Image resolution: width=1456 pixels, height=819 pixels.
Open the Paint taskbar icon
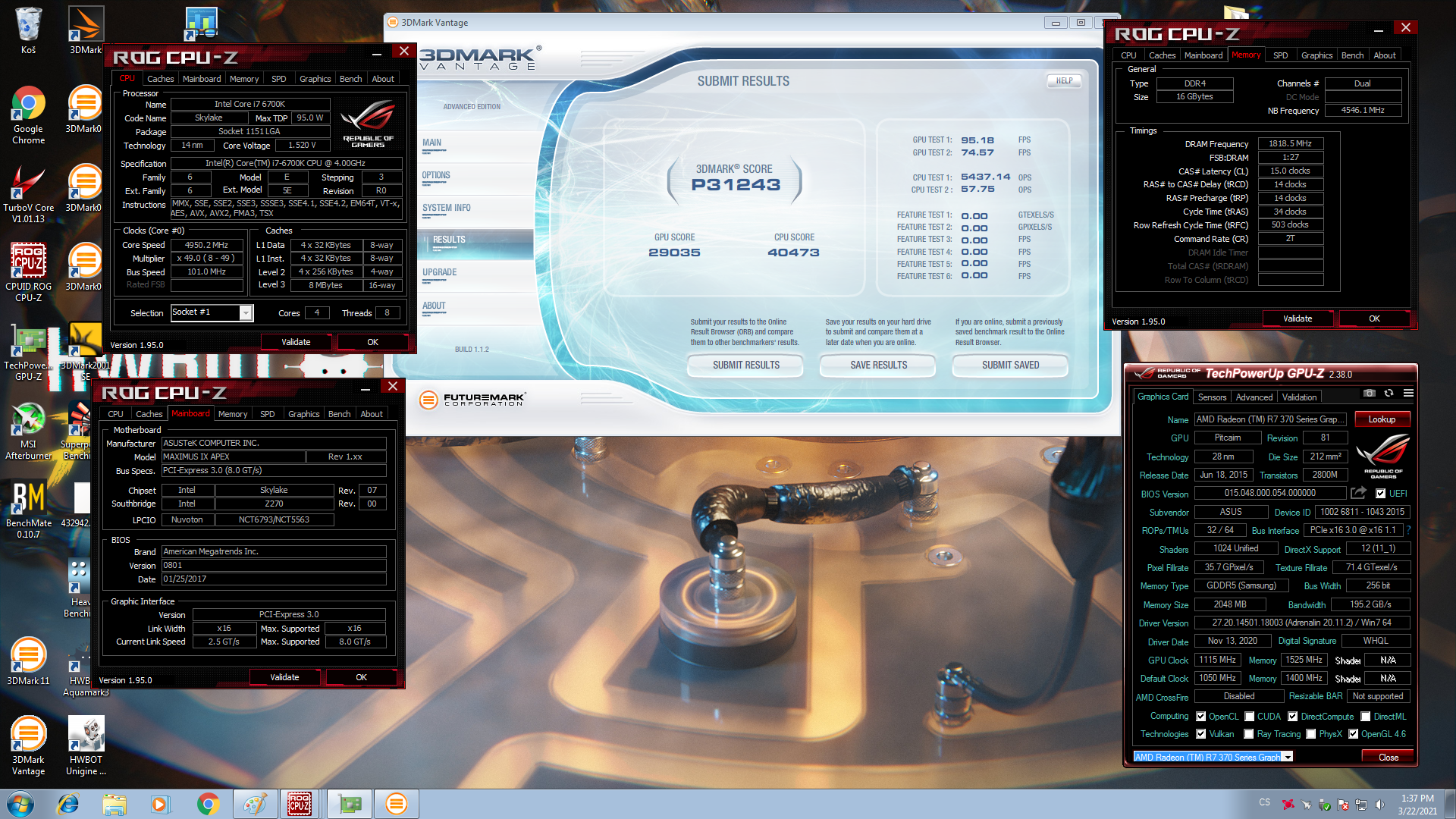click(254, 804)
